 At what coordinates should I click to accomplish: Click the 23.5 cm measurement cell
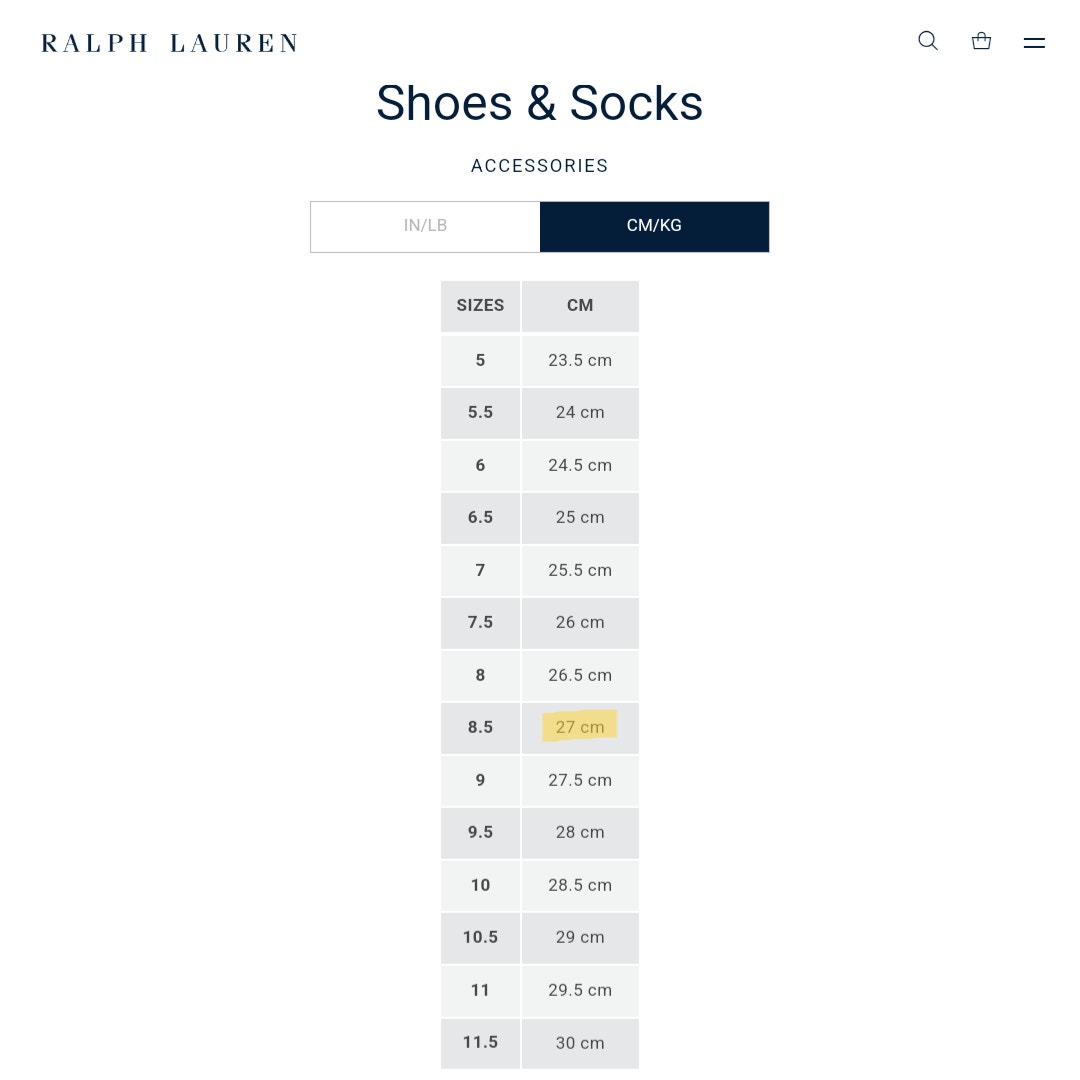point(580,360)
